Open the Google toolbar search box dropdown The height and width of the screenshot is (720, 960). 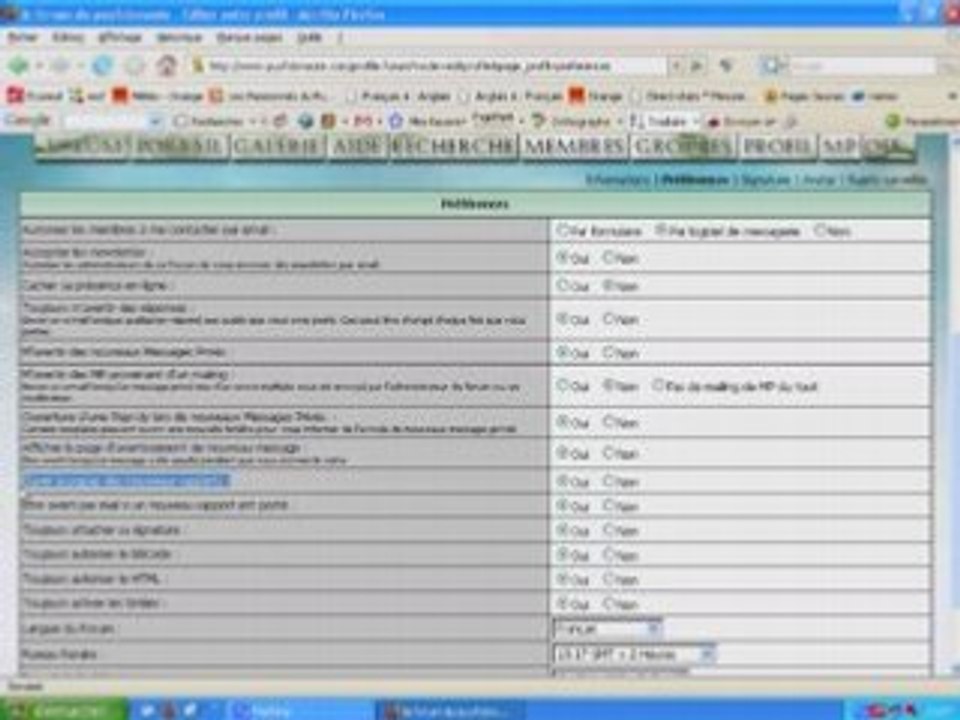(x=156, y=121)
